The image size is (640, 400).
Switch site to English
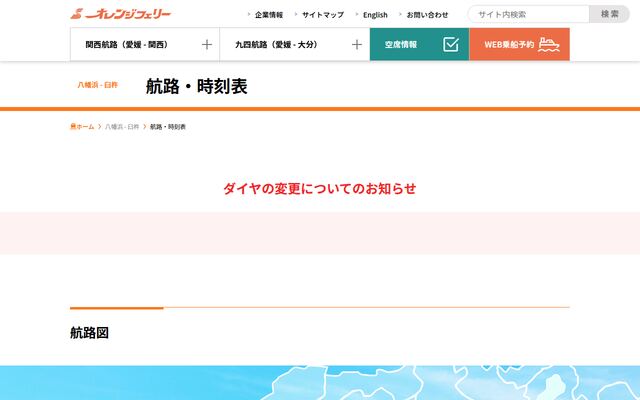[375, 15]
